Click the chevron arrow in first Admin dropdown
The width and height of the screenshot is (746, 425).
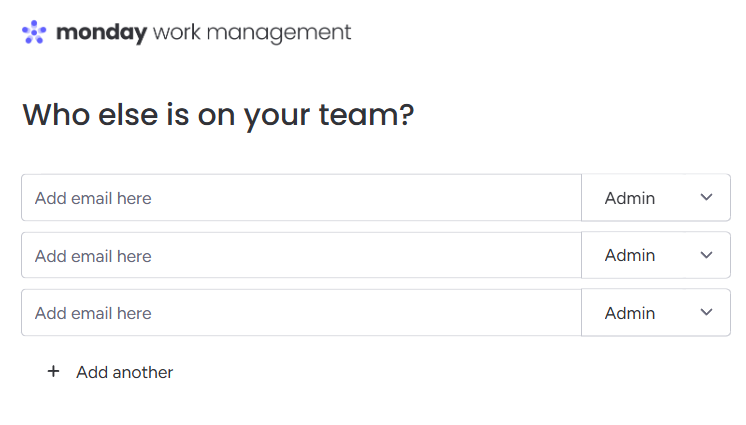707,197
